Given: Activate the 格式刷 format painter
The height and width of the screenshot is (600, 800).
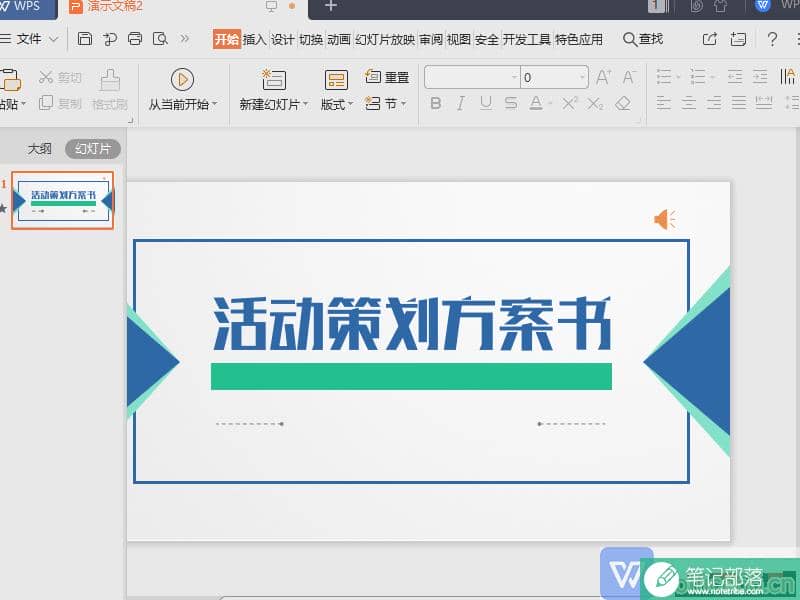Looking at the screenshot, I should [110, 90].
